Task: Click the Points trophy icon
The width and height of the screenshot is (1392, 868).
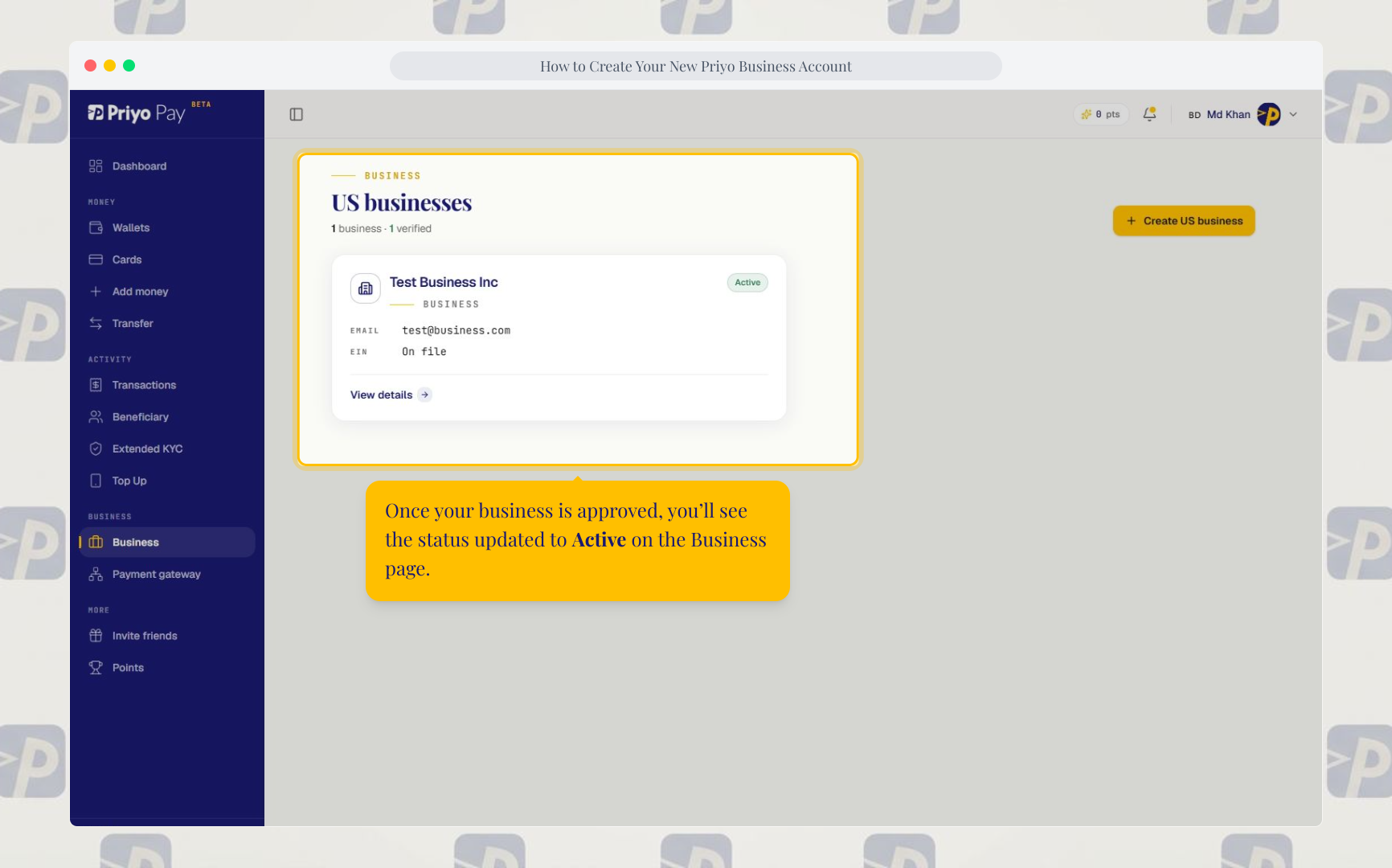Action: [x=96, y=668]
